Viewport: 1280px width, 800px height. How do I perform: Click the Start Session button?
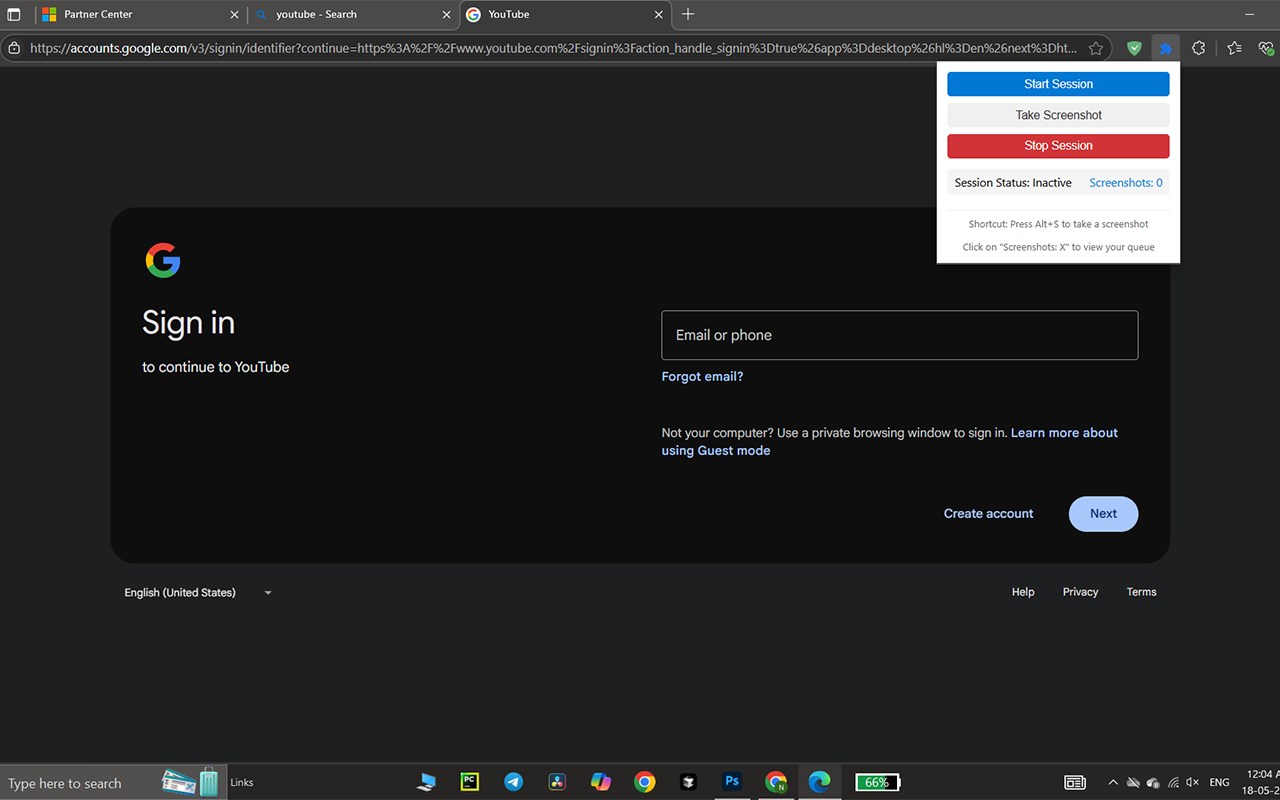click(x=1058, y=84)
